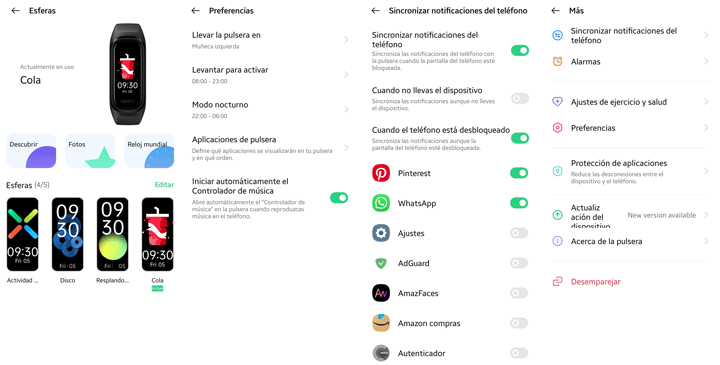This screenshot has height=365, width=720.
Task: Toggle Iniciar automáticamente el Controlador de música
Action: (339, 197)
